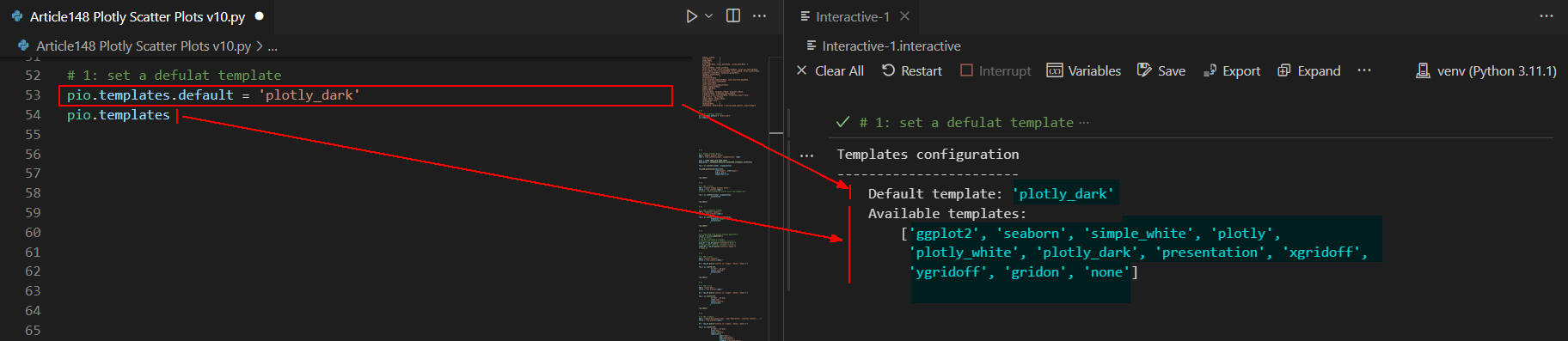Restart the interactive kernel
The height and width of the screenshot is (341, 1568).
[911, 70]
